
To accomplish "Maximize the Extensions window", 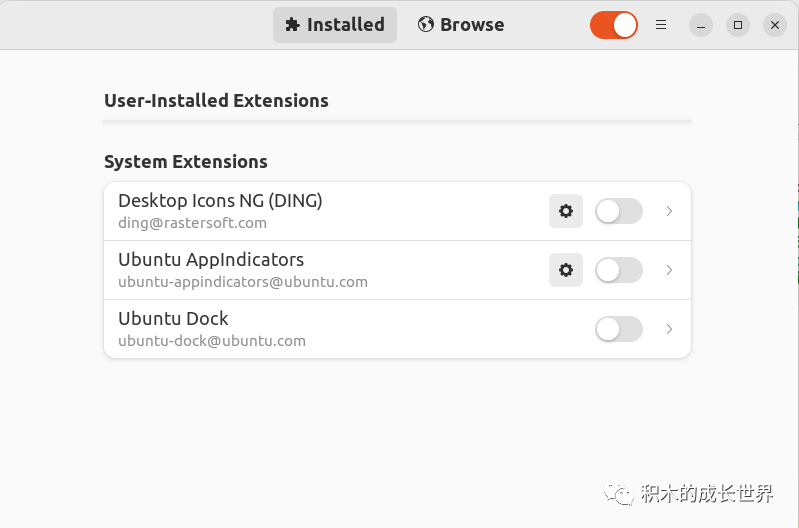I will pos(738,25).
